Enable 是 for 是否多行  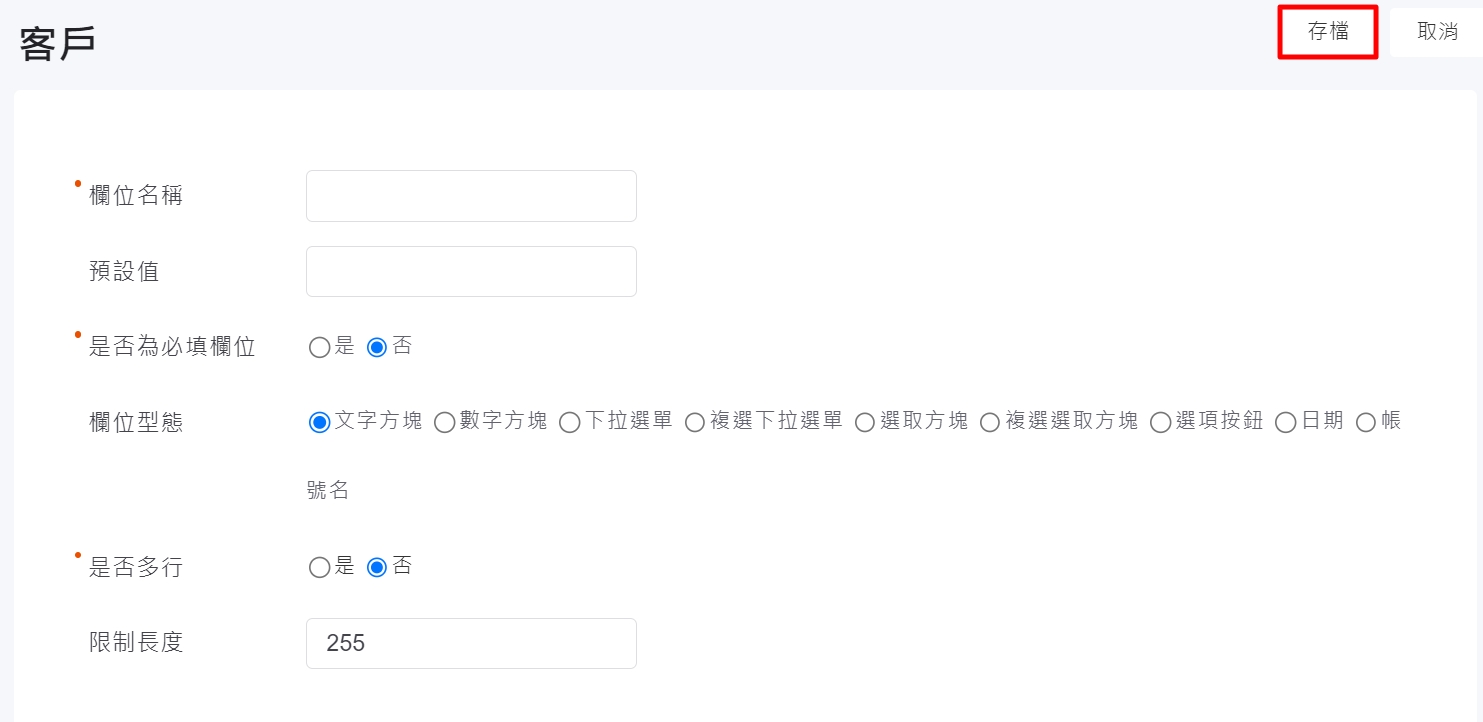tap(320, 568)
